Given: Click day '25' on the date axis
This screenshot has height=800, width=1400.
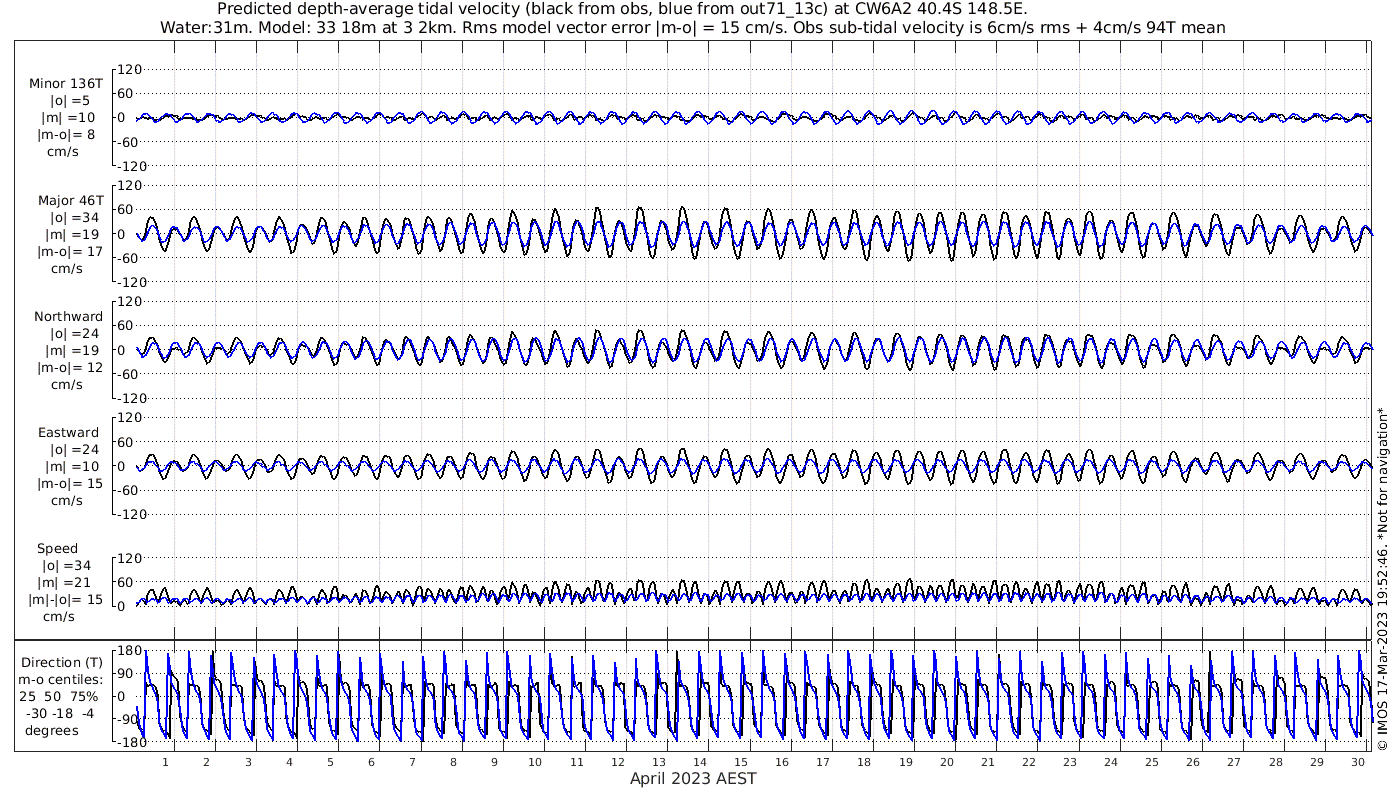Looking at the screenshot, I should (x=1152, y=762).
